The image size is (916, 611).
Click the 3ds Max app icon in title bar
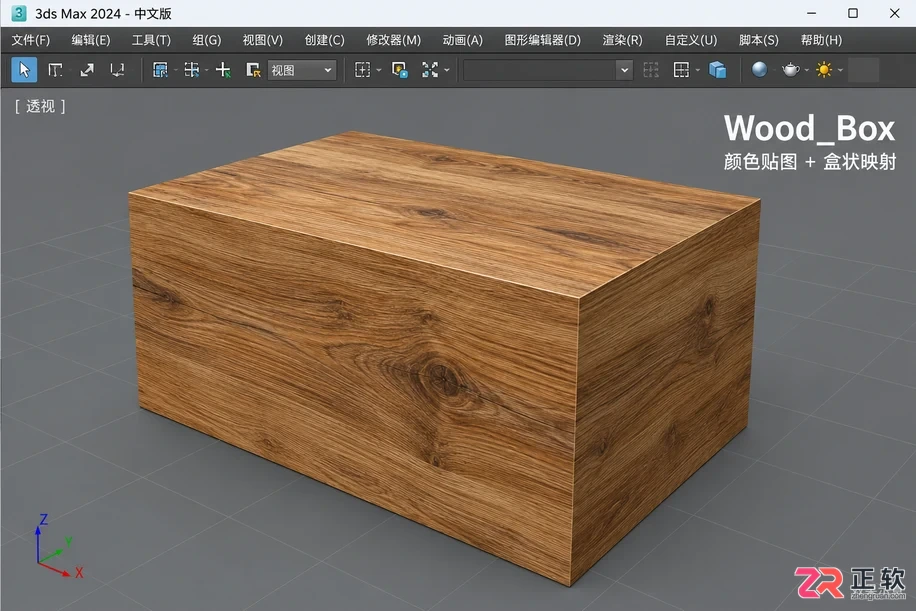click(x=19, y=13)
